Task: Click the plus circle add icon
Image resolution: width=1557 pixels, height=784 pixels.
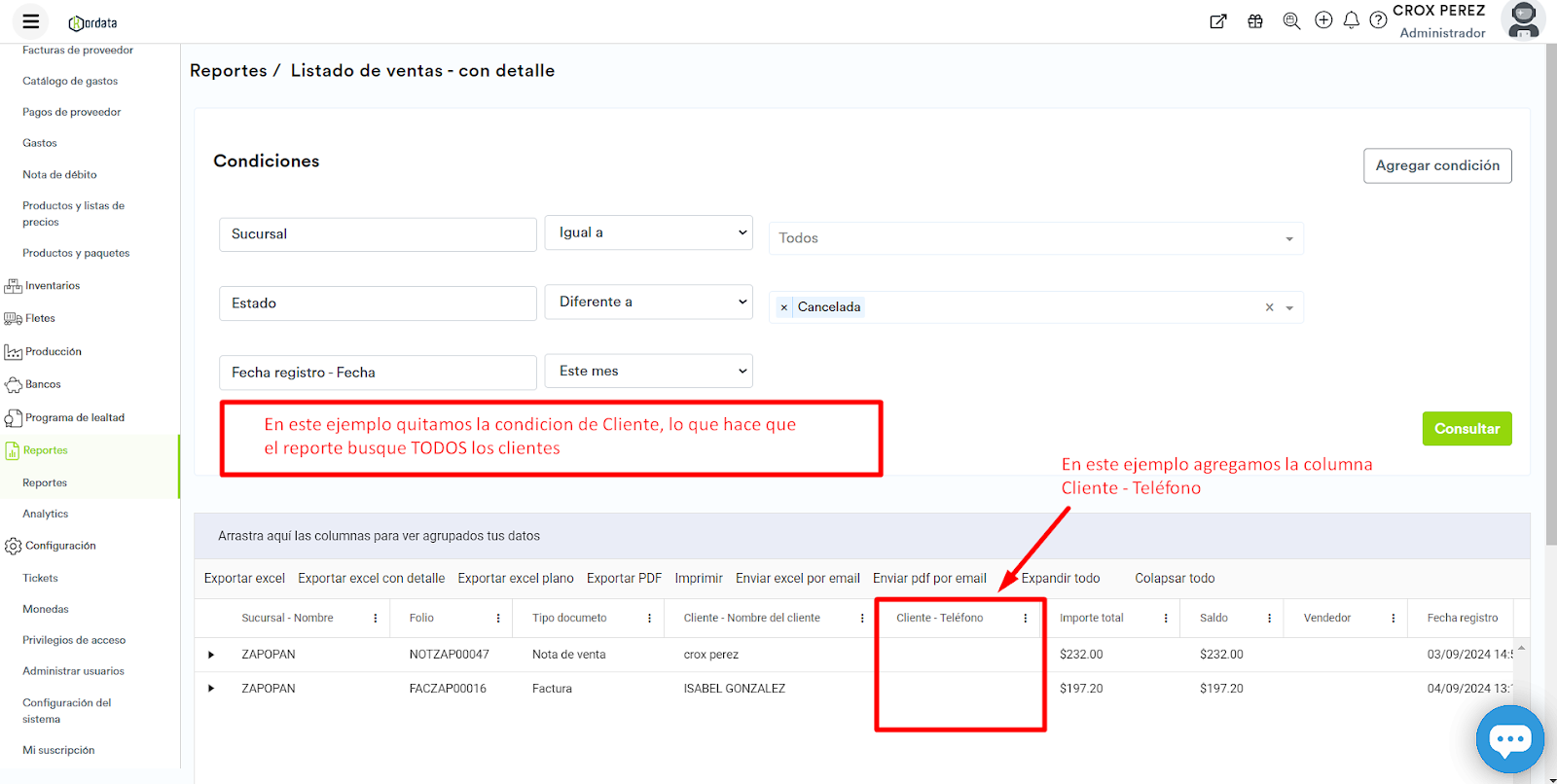Action: click(1323, 20)
